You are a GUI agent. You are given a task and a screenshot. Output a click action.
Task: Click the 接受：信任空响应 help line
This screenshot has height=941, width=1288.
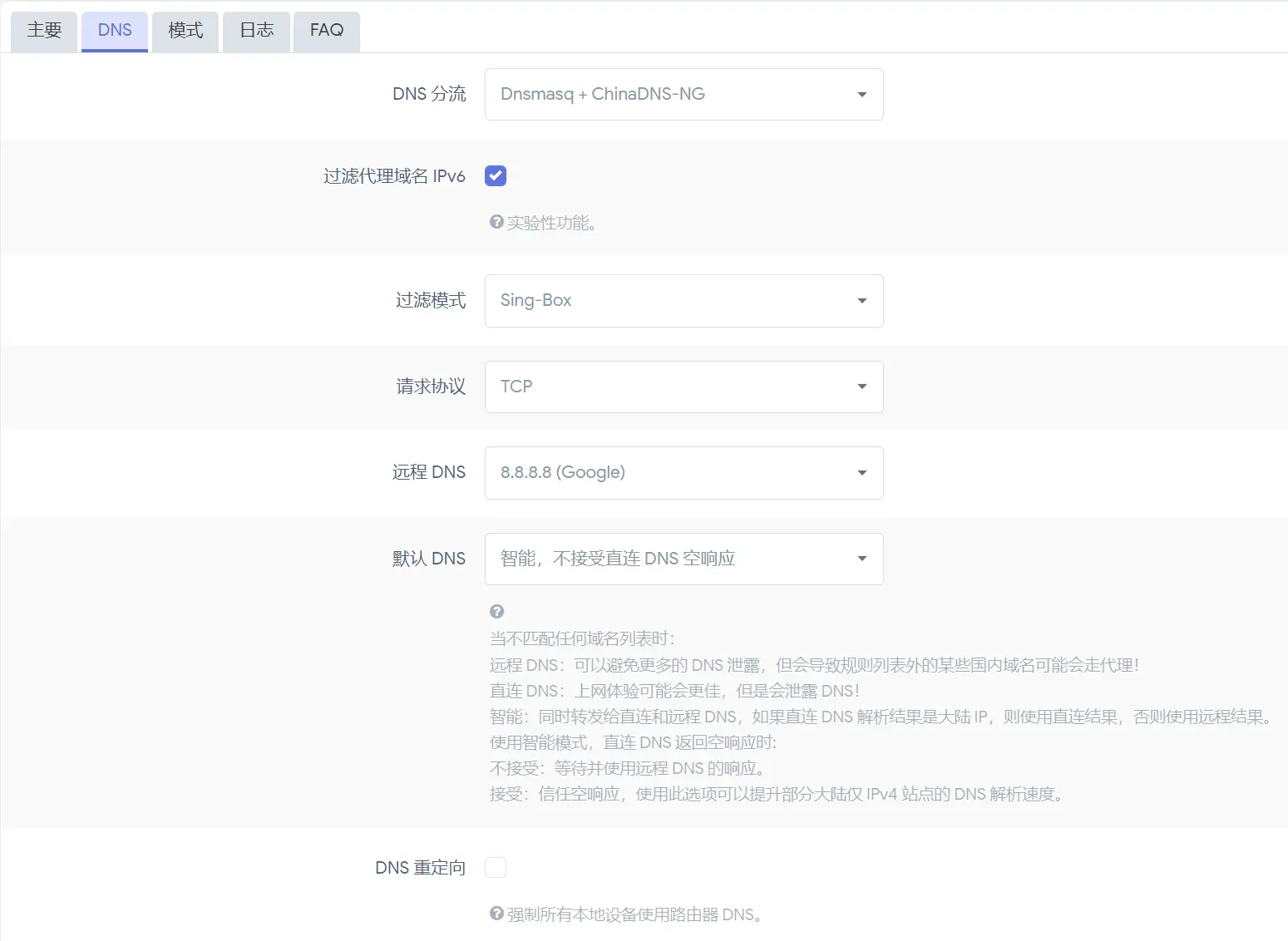pos(777,794)
